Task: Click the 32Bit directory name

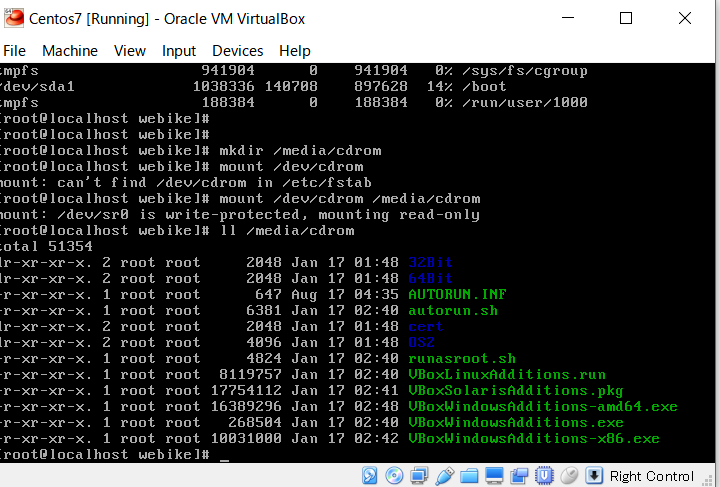Action: point(430,262)
